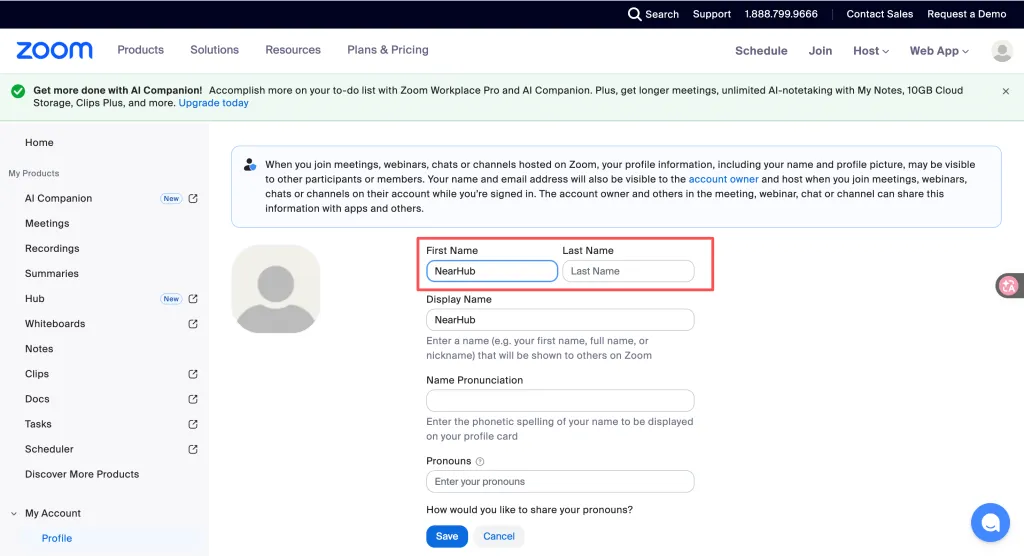Open Tasks in sidebar
The height and width of the screenshot is (556, 1024).
pos(38,425)
